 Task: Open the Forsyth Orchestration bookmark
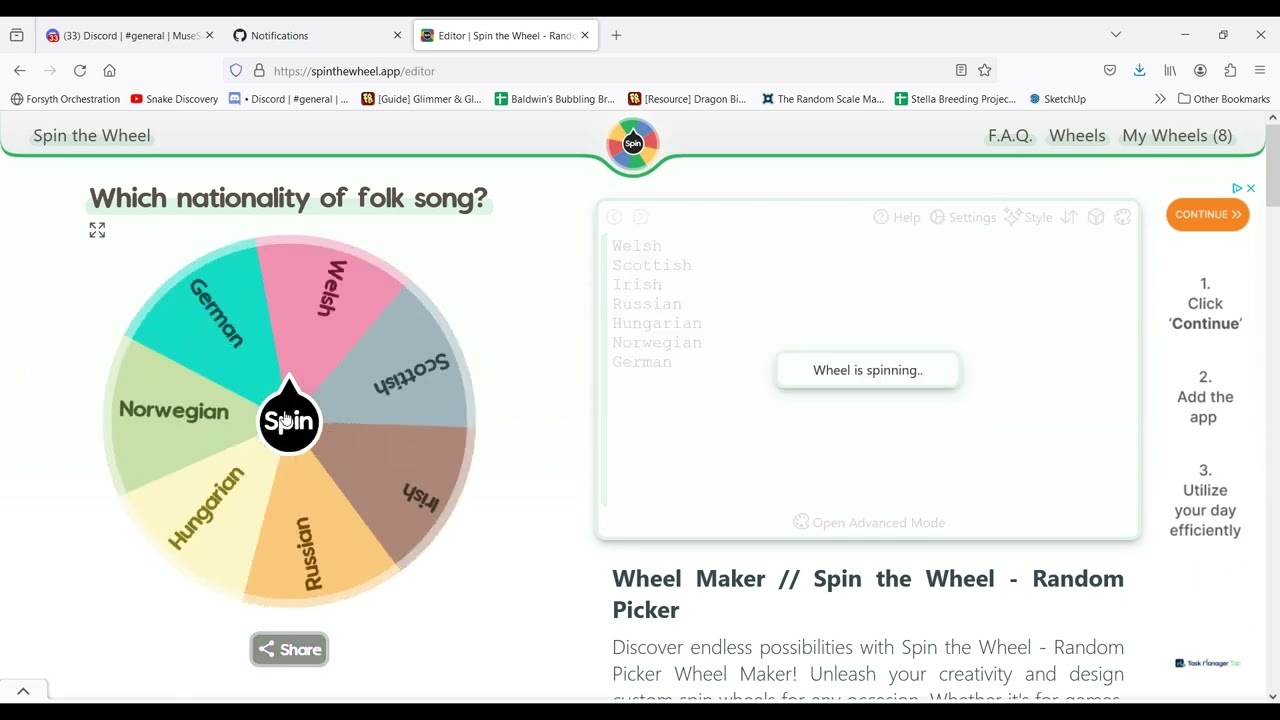65,99
